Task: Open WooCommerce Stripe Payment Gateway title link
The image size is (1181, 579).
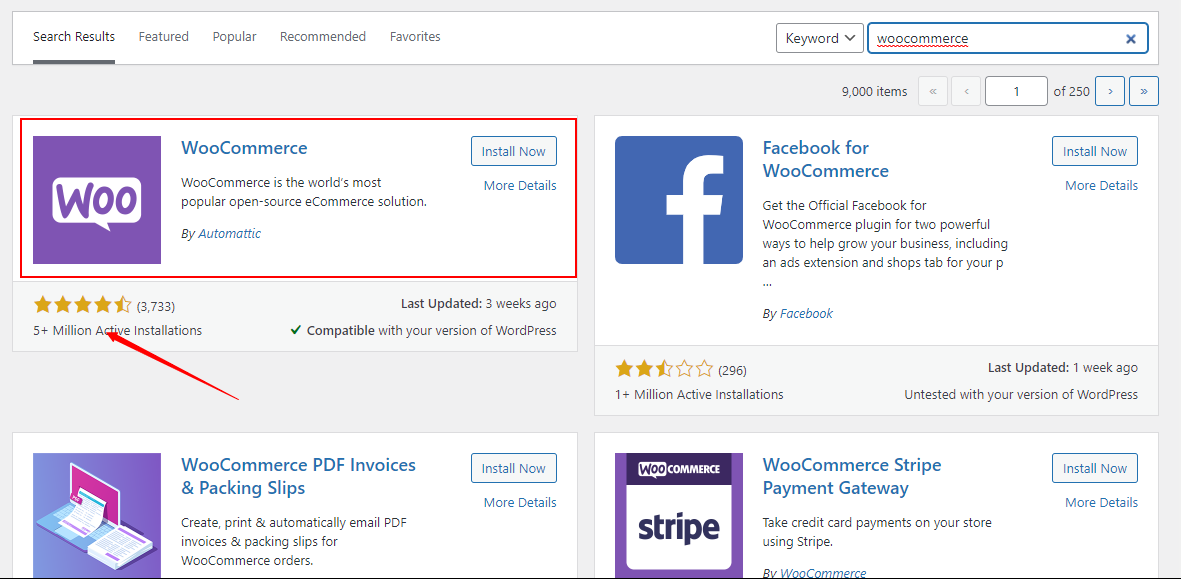Action: [x=852, y=476]
